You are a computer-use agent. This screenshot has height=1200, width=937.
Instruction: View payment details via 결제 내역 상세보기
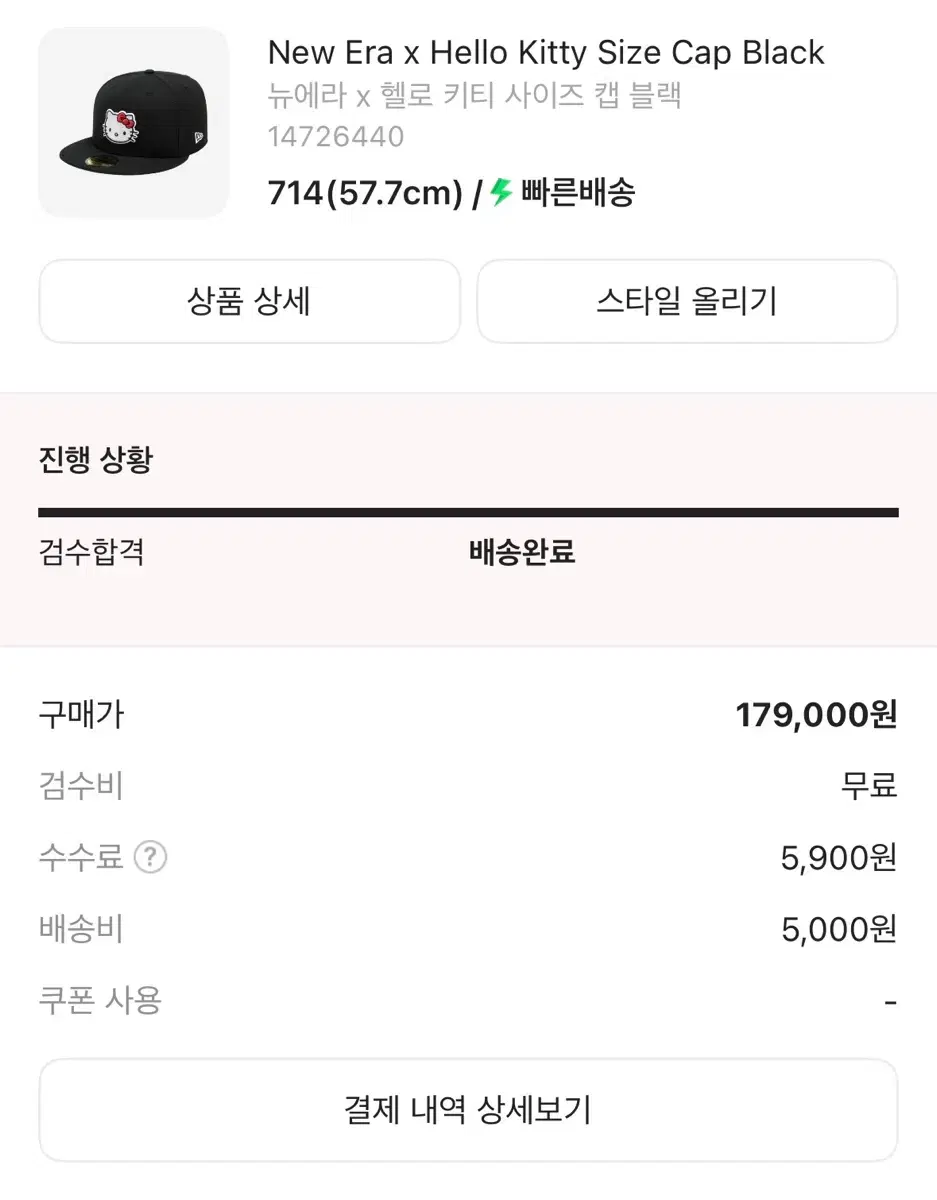point(468,1110)
